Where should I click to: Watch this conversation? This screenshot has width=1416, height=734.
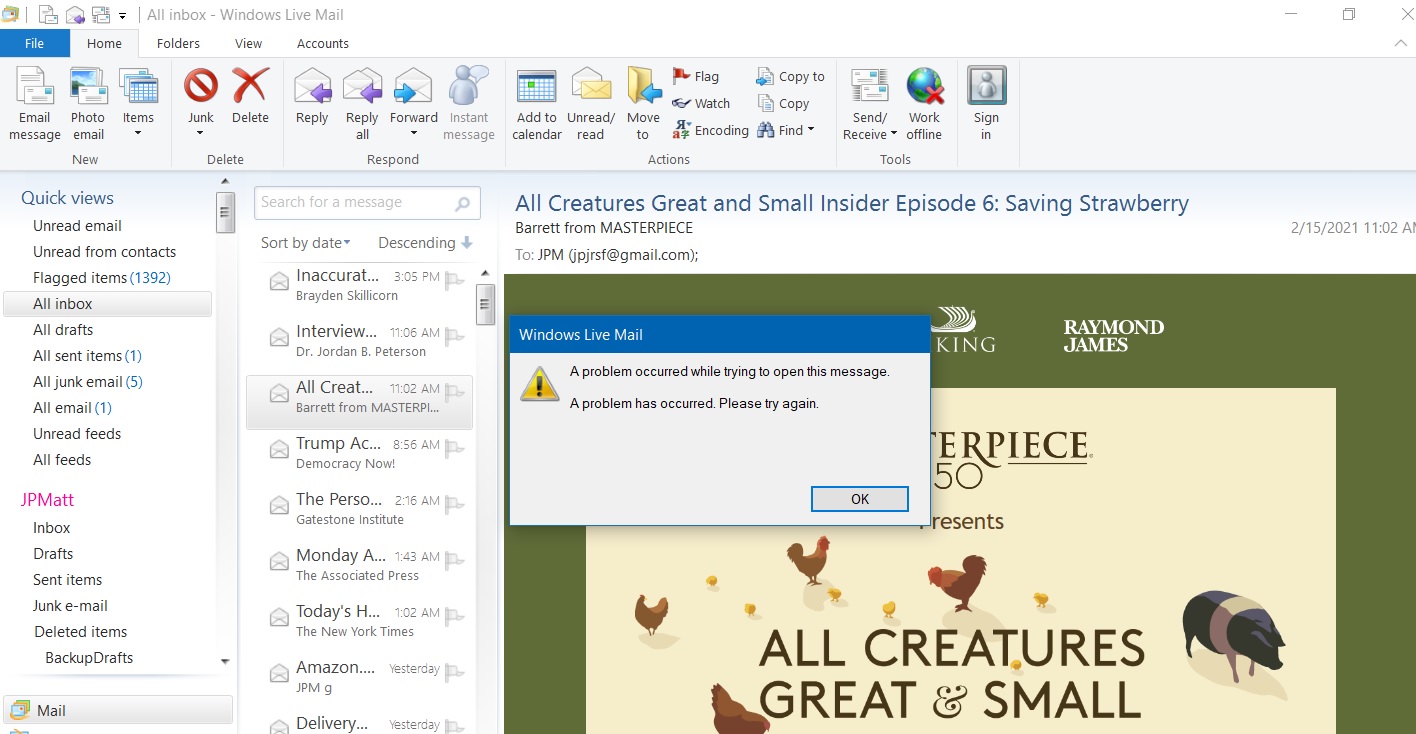701,103
